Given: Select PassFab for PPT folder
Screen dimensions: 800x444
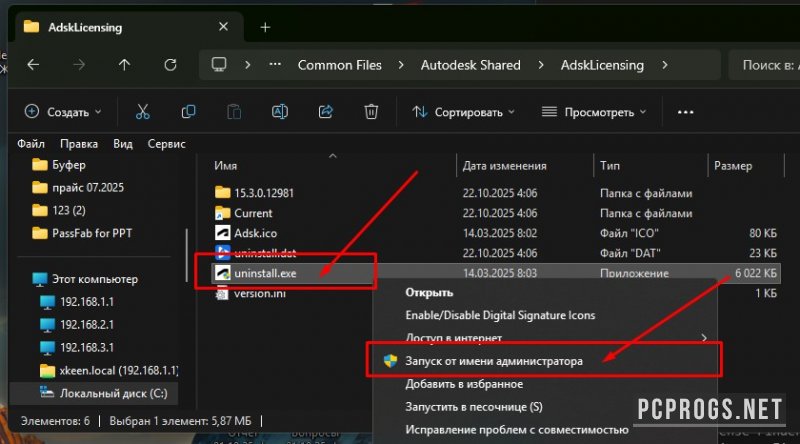Looking at the screenshot, I should [92, 233].
